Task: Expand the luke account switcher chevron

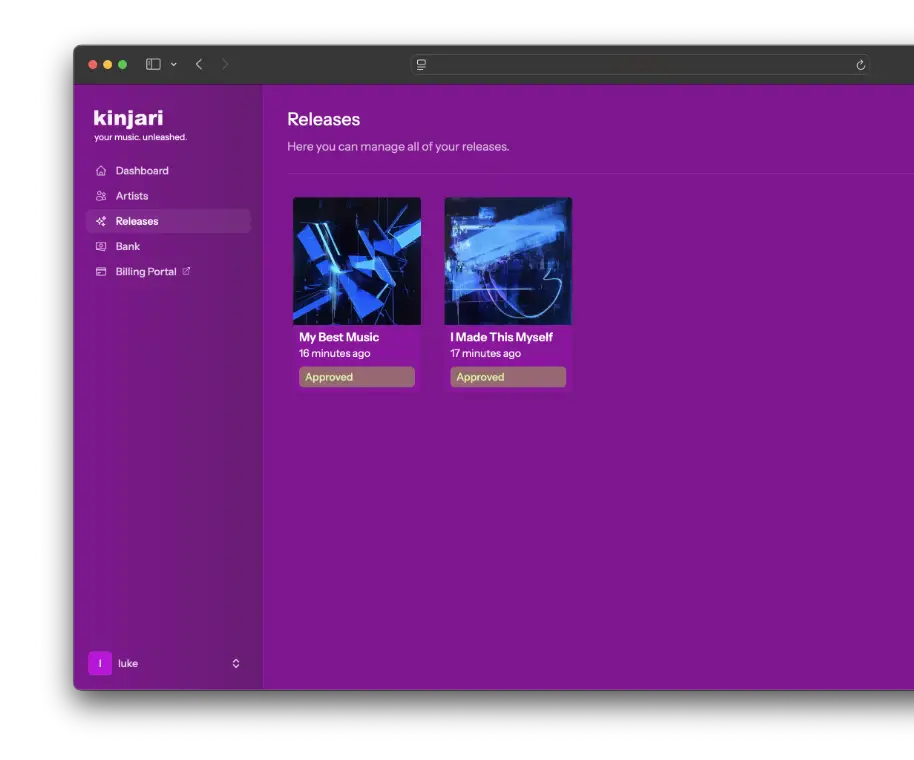Action: (236, 663)
